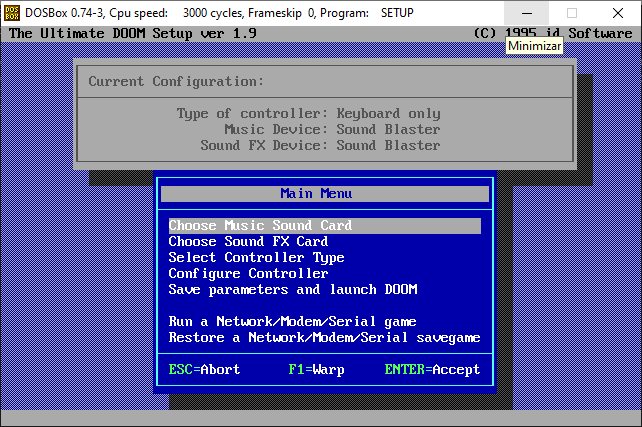Click Sound FX Device: Sound Blaster line
642x427 pixels.
[x=320, y=146]
